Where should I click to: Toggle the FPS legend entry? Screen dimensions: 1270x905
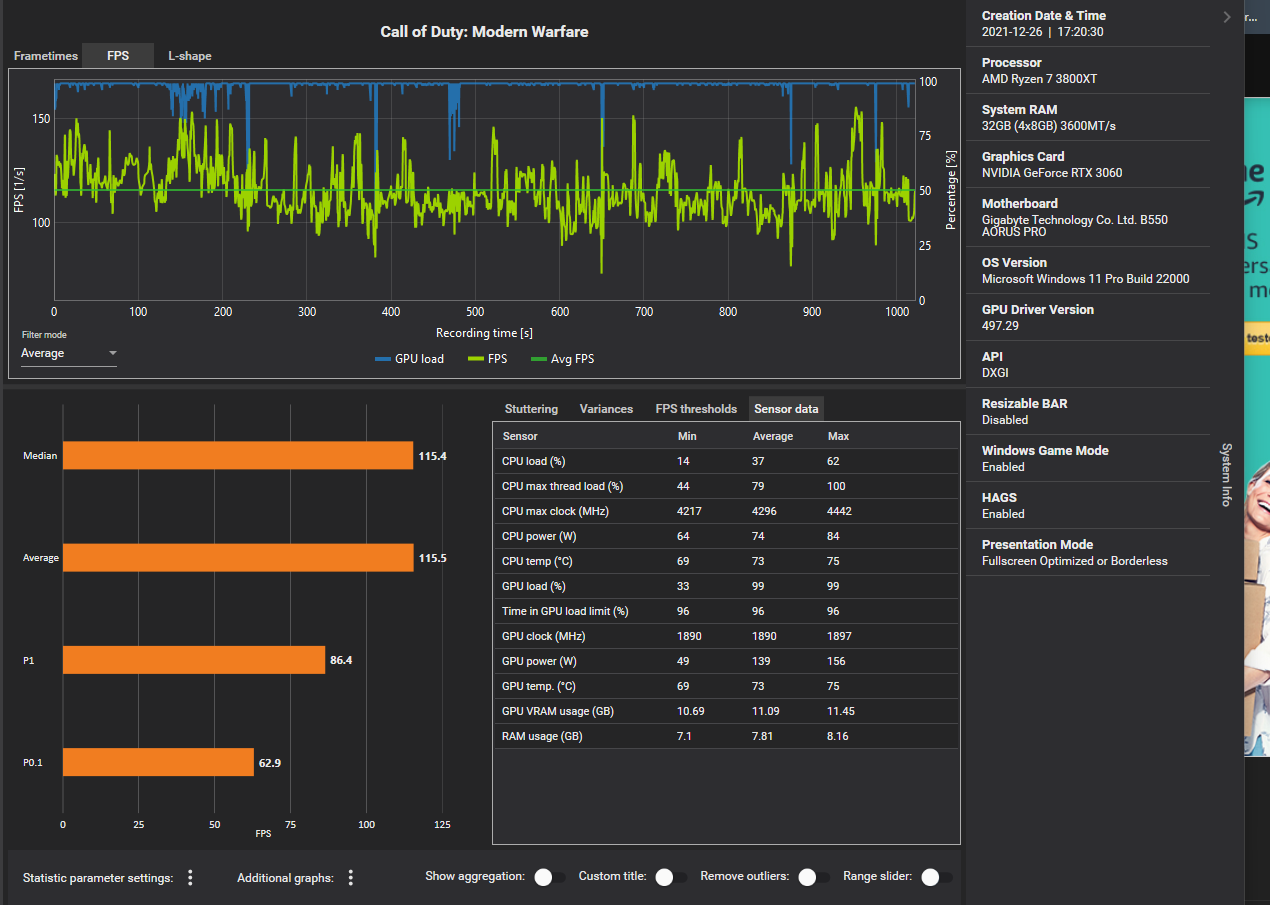pos(490,359)
